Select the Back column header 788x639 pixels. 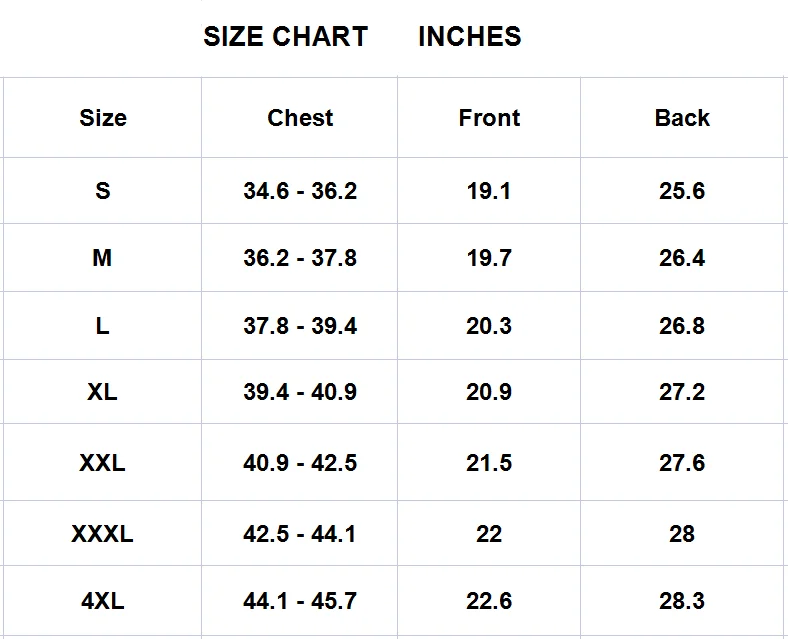click(x=682, y=118)
